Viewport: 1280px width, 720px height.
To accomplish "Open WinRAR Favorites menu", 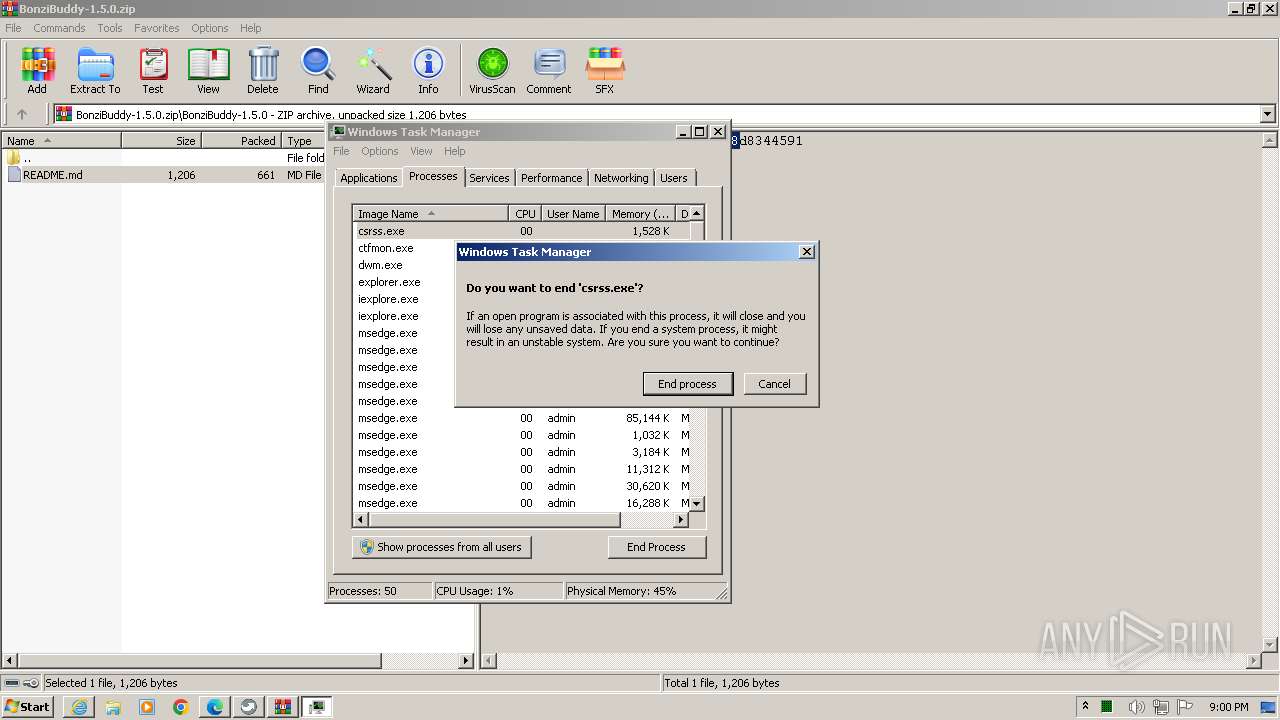I will (157, 28).
